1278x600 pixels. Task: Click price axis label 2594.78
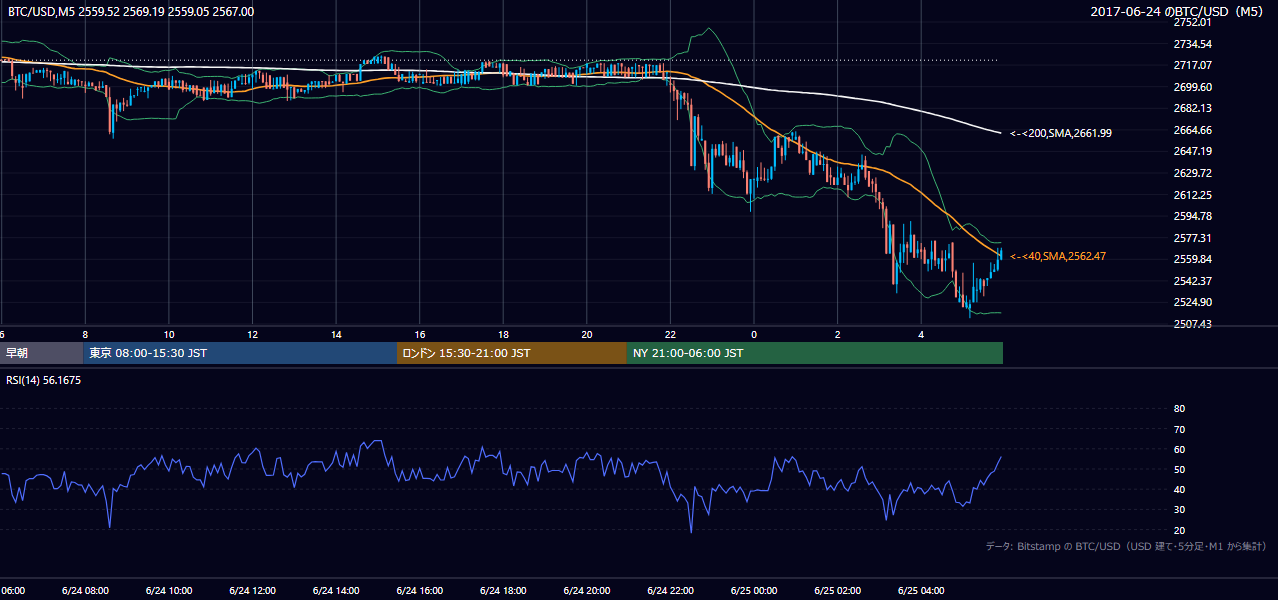coord(1192,216)
